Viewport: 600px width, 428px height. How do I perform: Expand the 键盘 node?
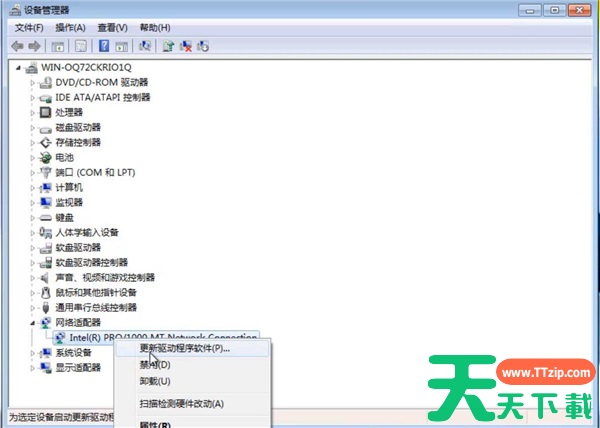[33, 218]
